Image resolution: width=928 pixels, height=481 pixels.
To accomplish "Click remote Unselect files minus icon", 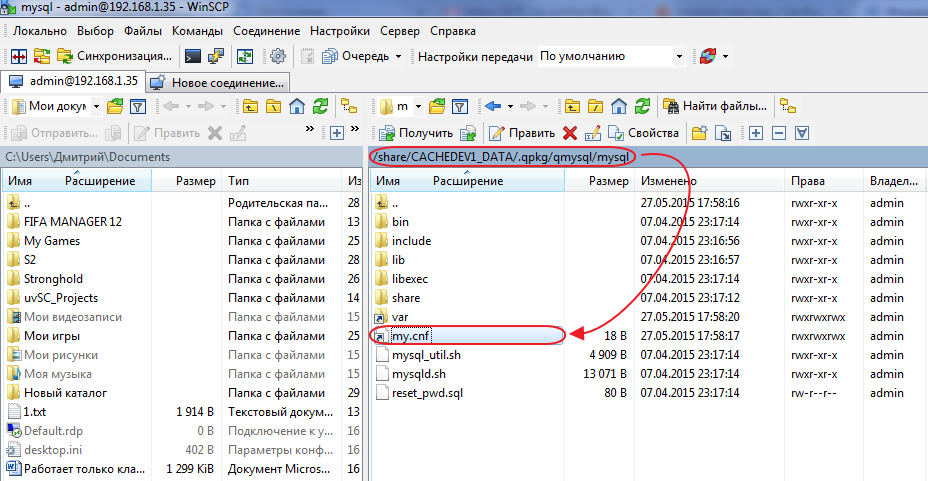I will tap(779, 133).
